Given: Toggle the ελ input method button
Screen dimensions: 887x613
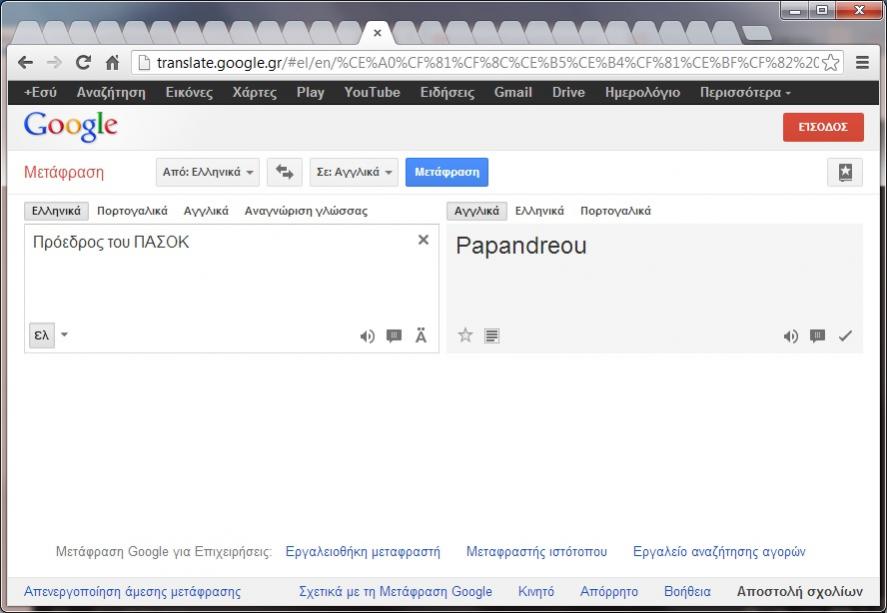Looking at the screenshot, I should 42,335.
